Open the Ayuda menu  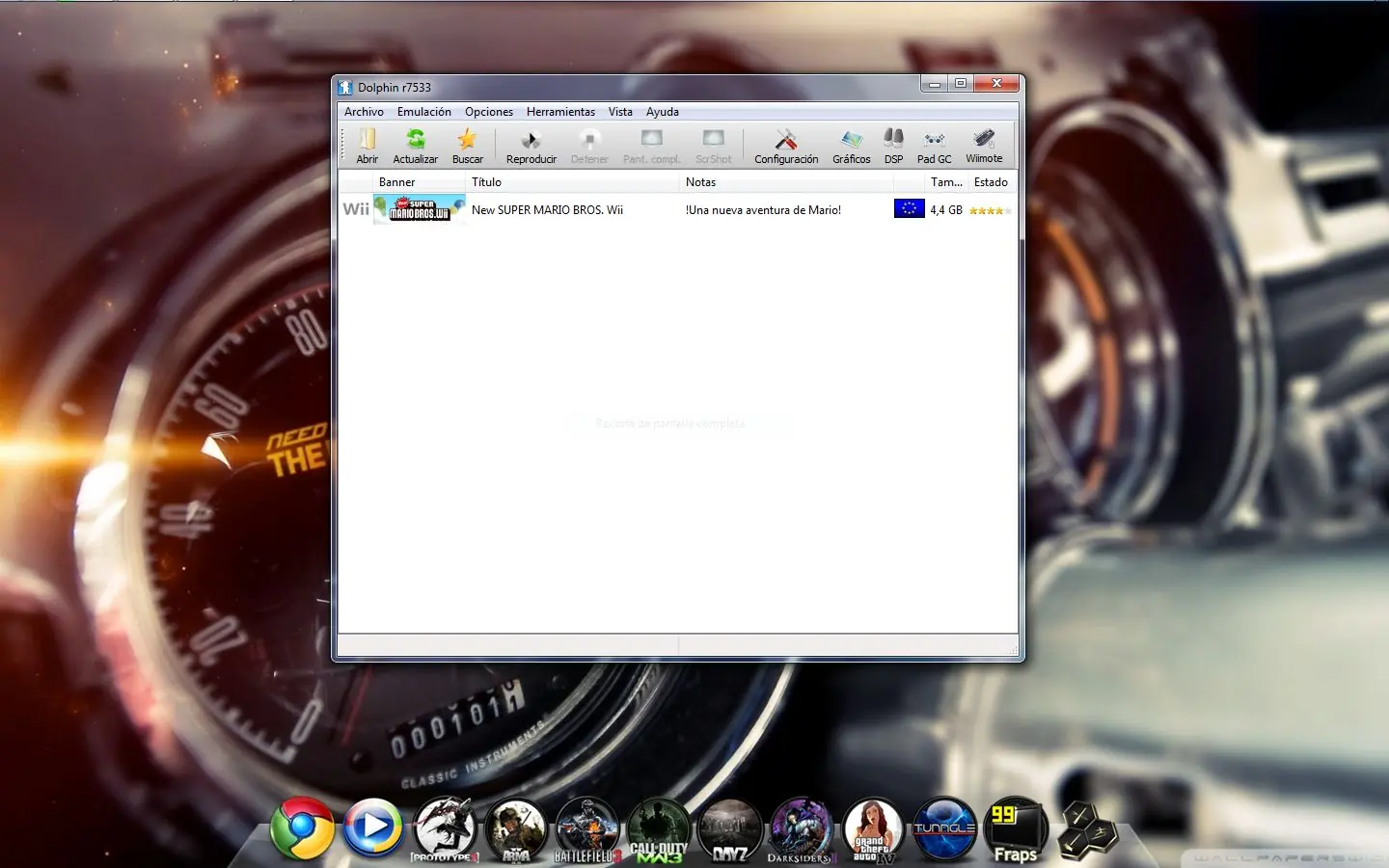coord(662,112)
